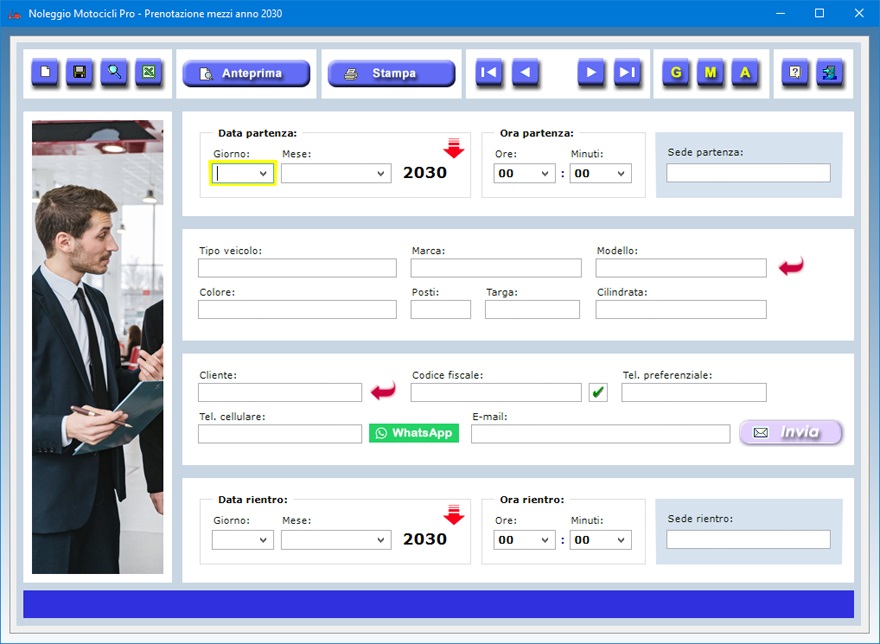Click the businessman photo on the left
This screenshot has height=644, width=880.
[x=98, y=347]
